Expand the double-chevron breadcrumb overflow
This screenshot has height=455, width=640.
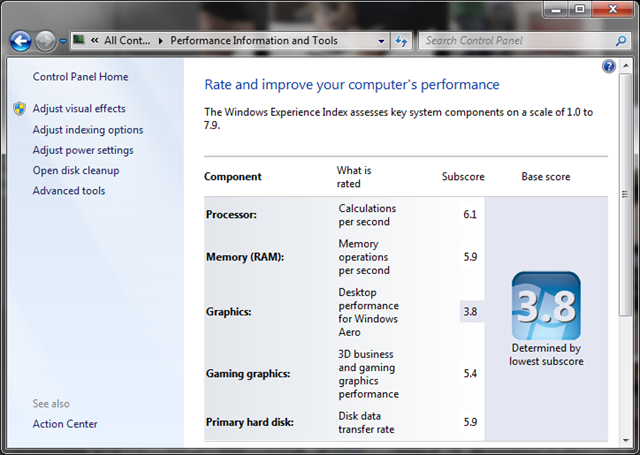pyautogui.click(x=93, y=41)
